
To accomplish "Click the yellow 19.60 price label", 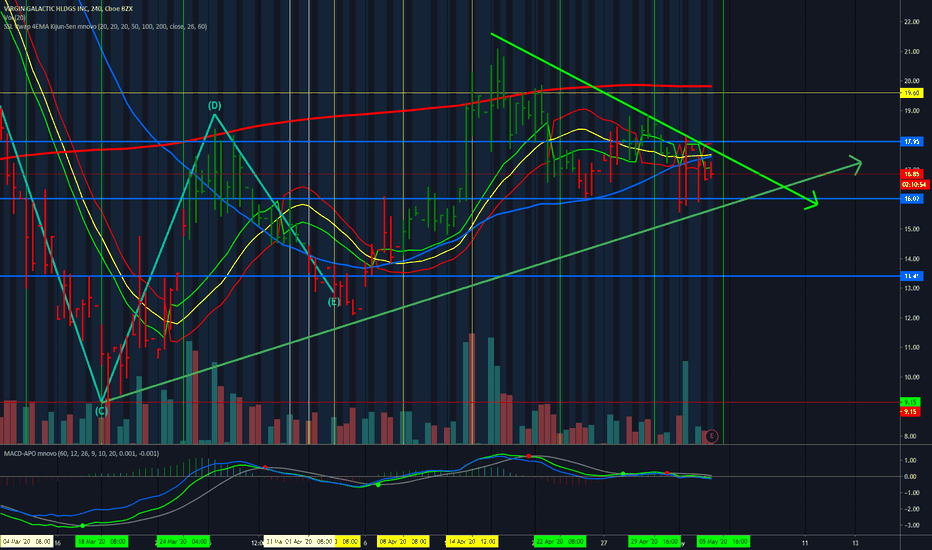I will tap(912, 93).
